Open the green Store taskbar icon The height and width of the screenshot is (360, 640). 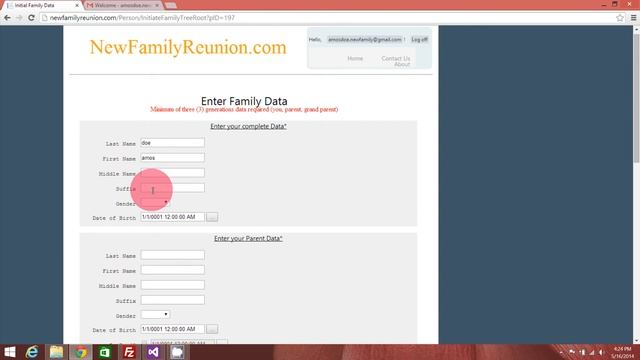(104, 352)
